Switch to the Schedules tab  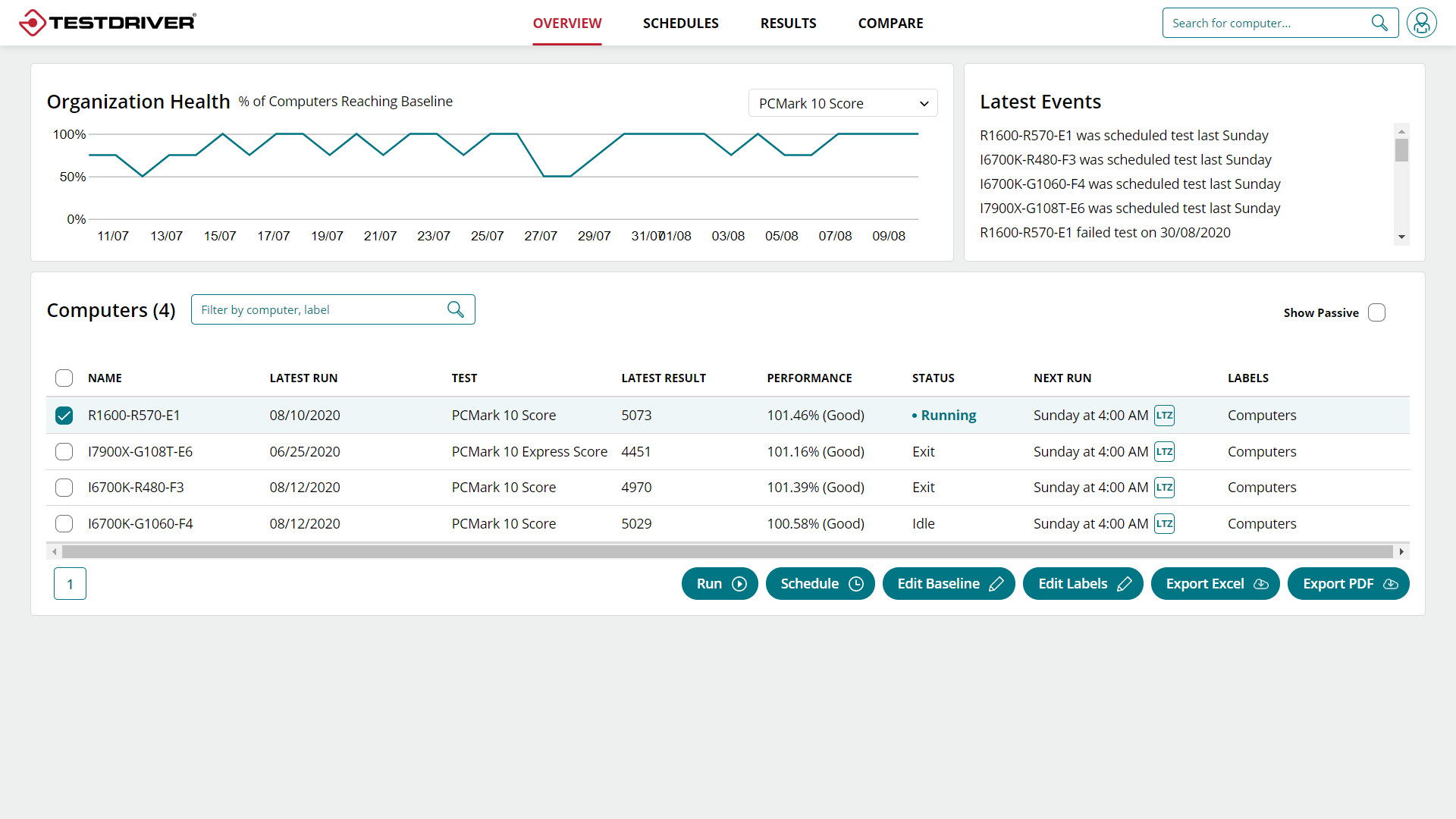tap(680, 24)
